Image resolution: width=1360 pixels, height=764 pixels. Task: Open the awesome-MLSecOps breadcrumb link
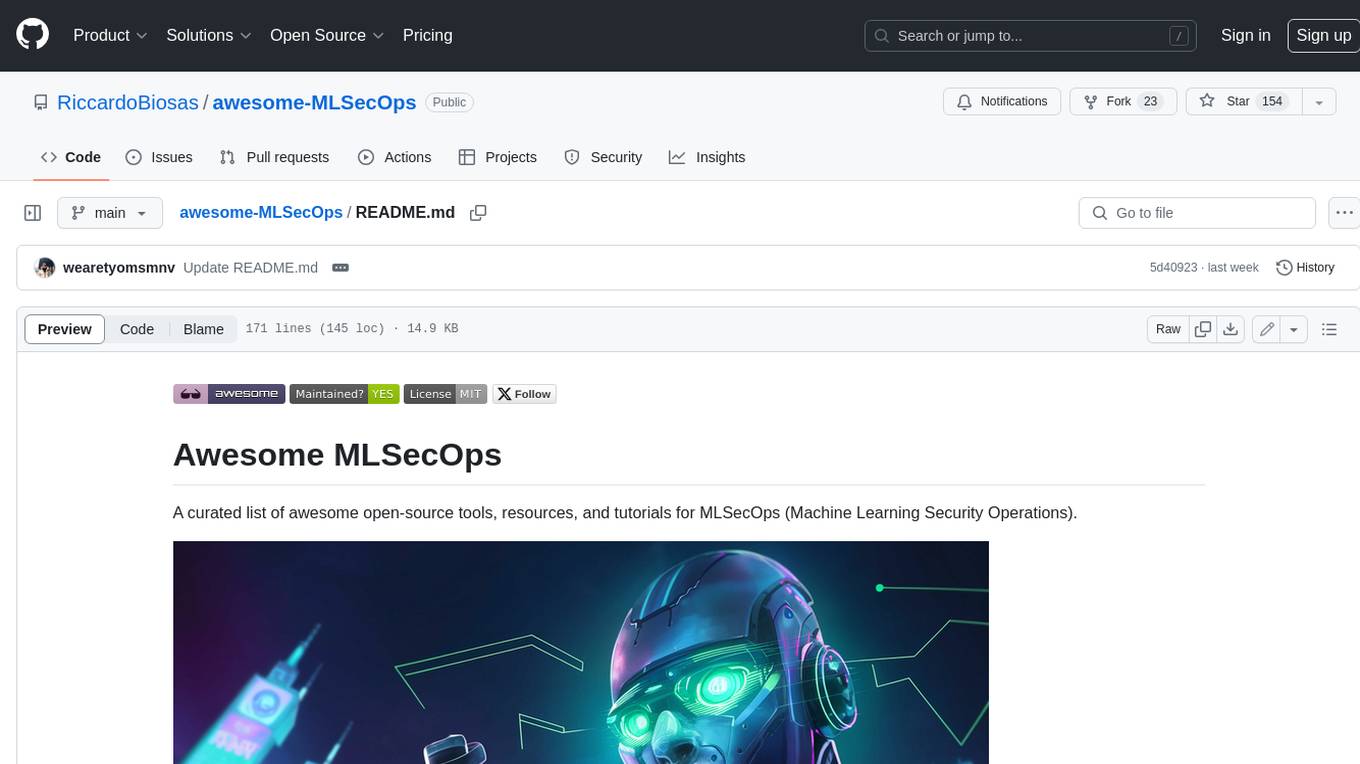coord(261,213)
